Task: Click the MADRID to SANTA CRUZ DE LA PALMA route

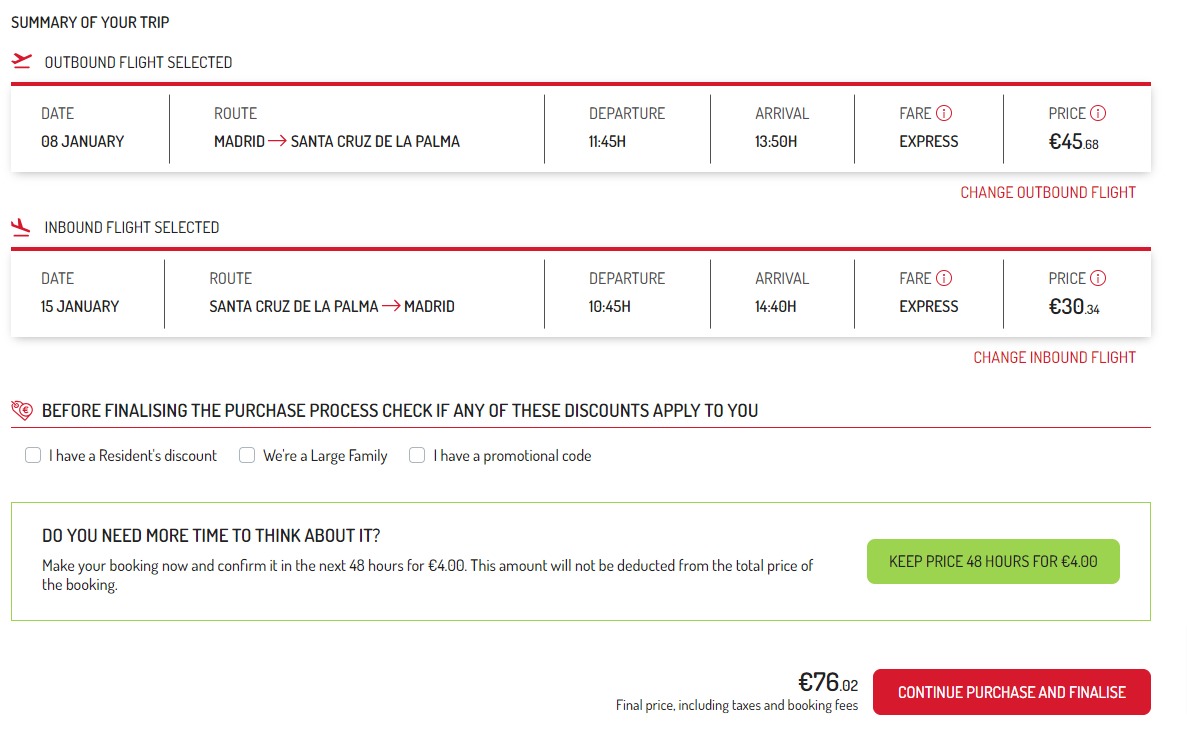Action: (337, 142)
